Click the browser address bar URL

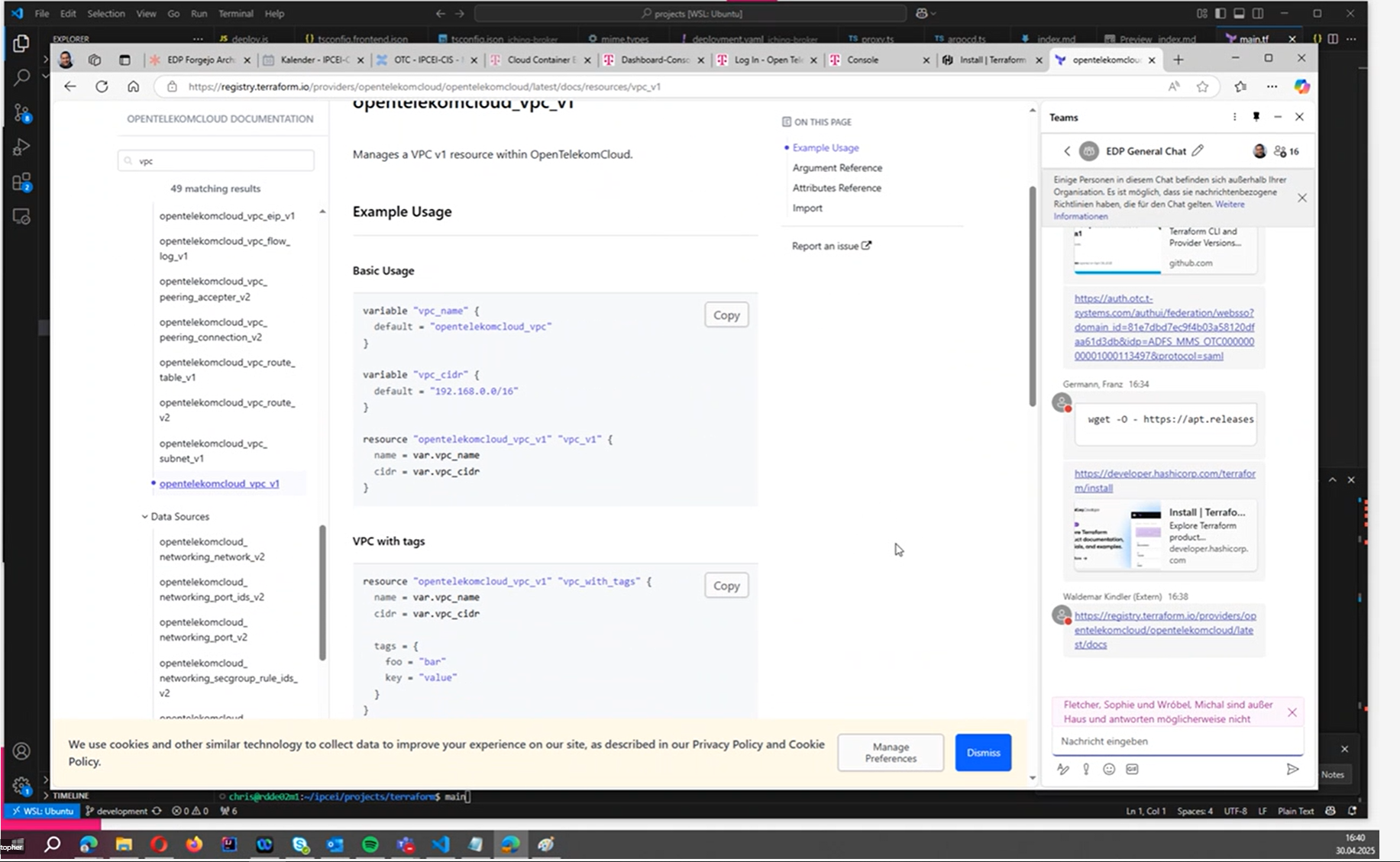[x=424, y=86]
